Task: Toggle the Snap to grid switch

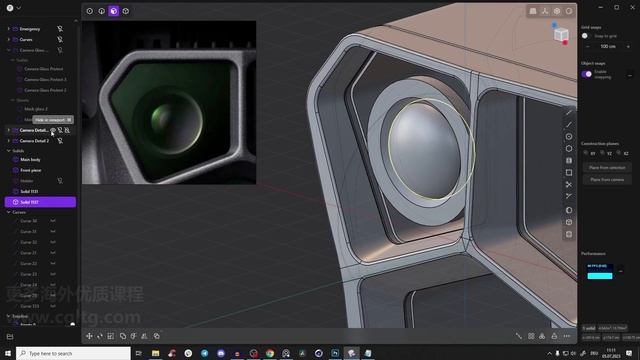Action: coord(586,36)
